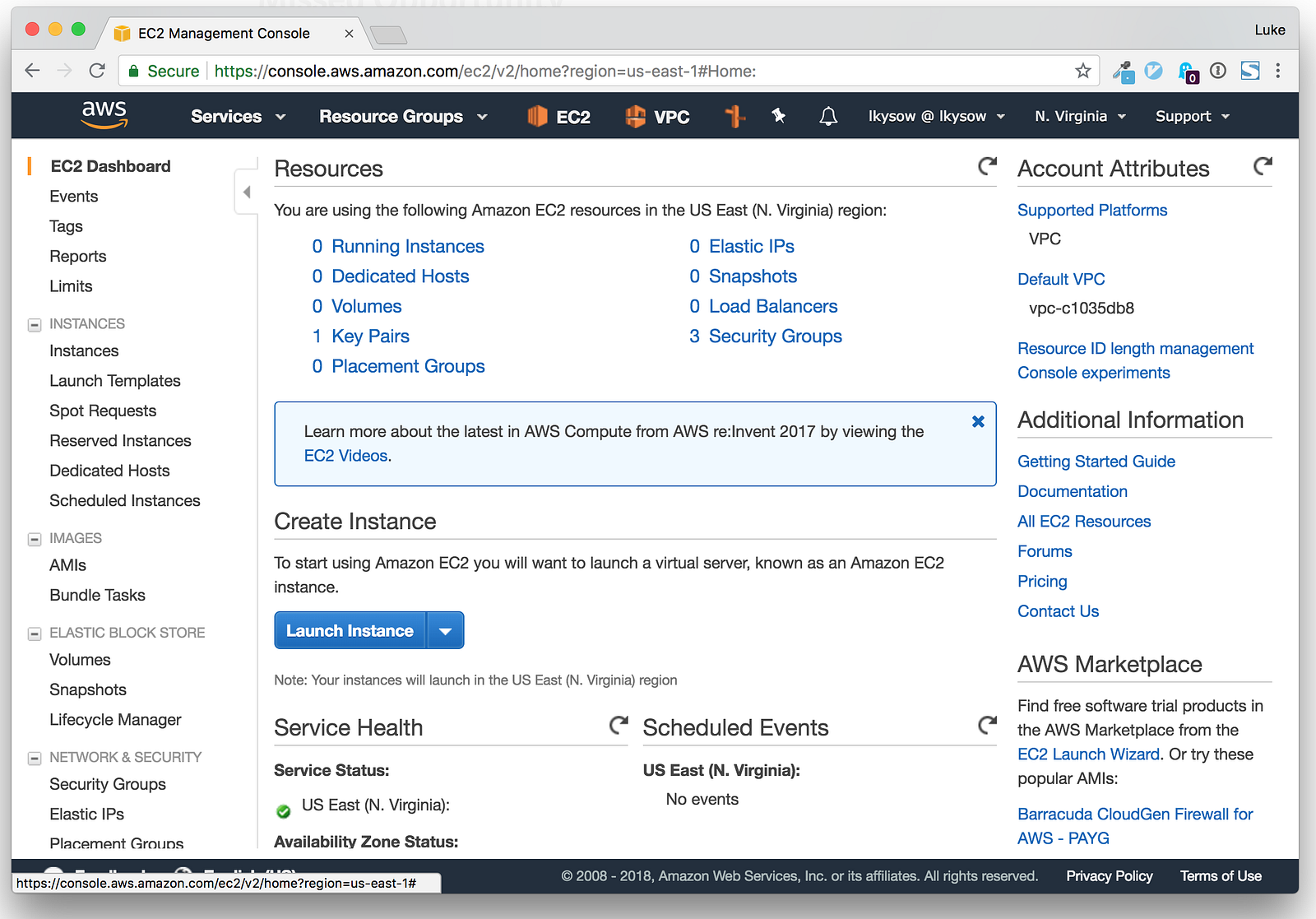Reload the page with browser refresh icon
Screen dimensions: 1316x919
97,71
